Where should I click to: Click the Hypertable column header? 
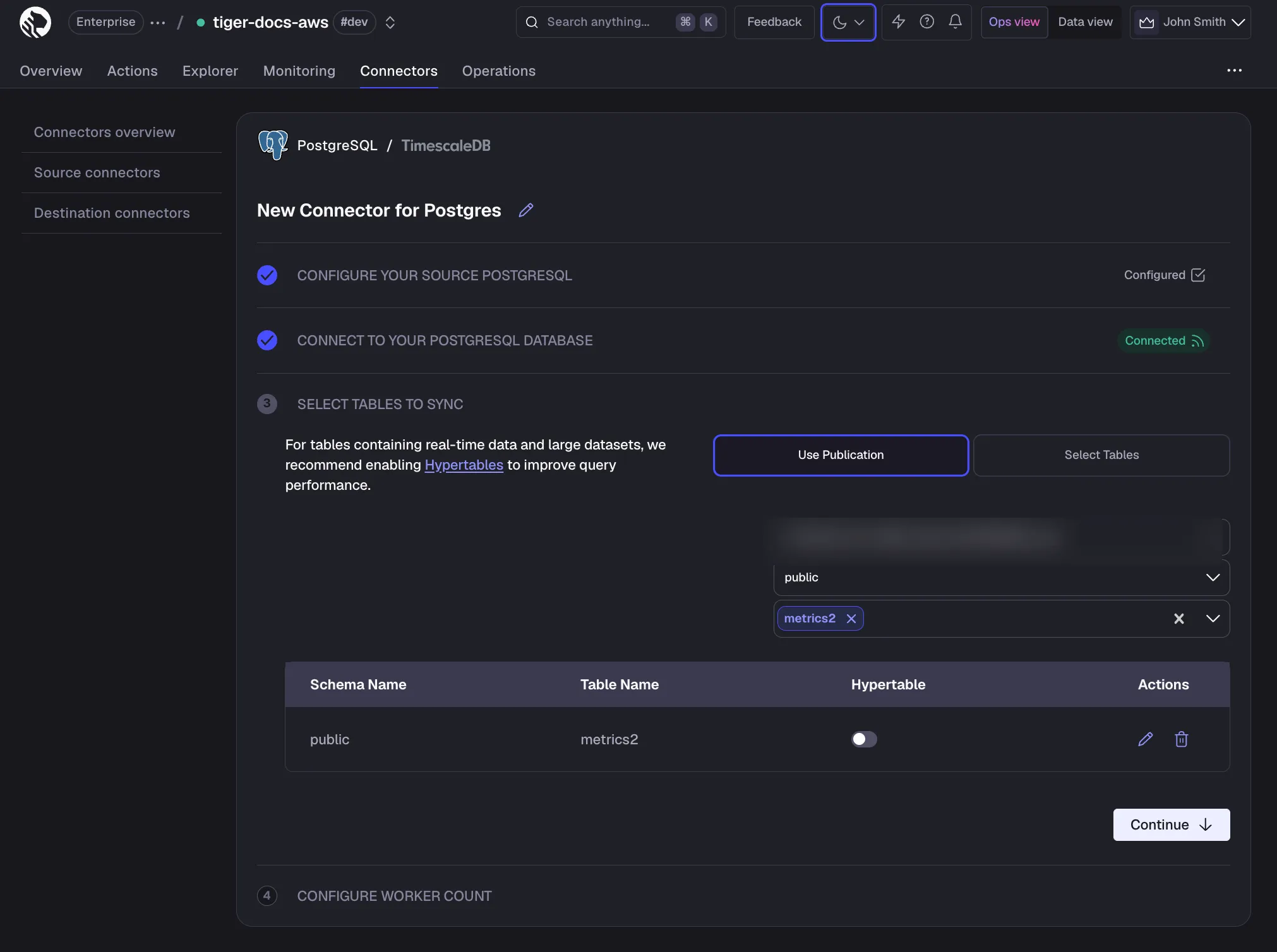click(x=888, y=684)
